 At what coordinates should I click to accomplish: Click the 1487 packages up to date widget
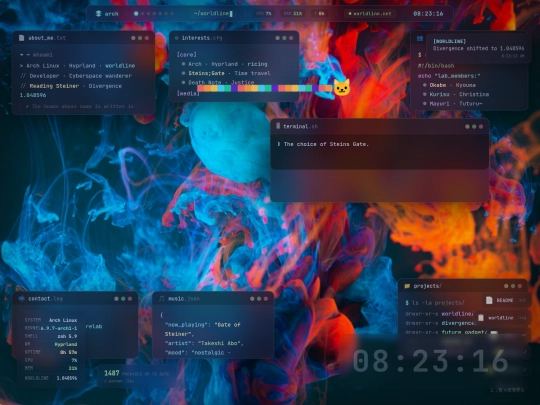[x=137, y=376]
